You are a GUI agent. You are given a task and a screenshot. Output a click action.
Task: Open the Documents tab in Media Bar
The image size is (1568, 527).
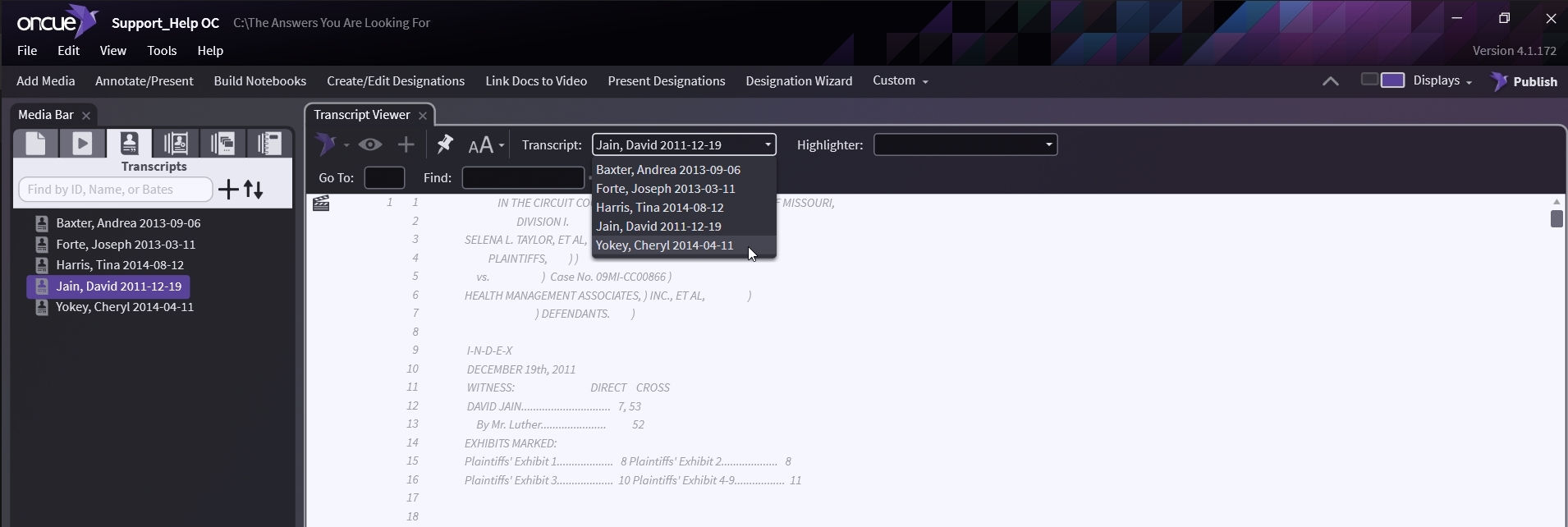[x=36, y=144]
